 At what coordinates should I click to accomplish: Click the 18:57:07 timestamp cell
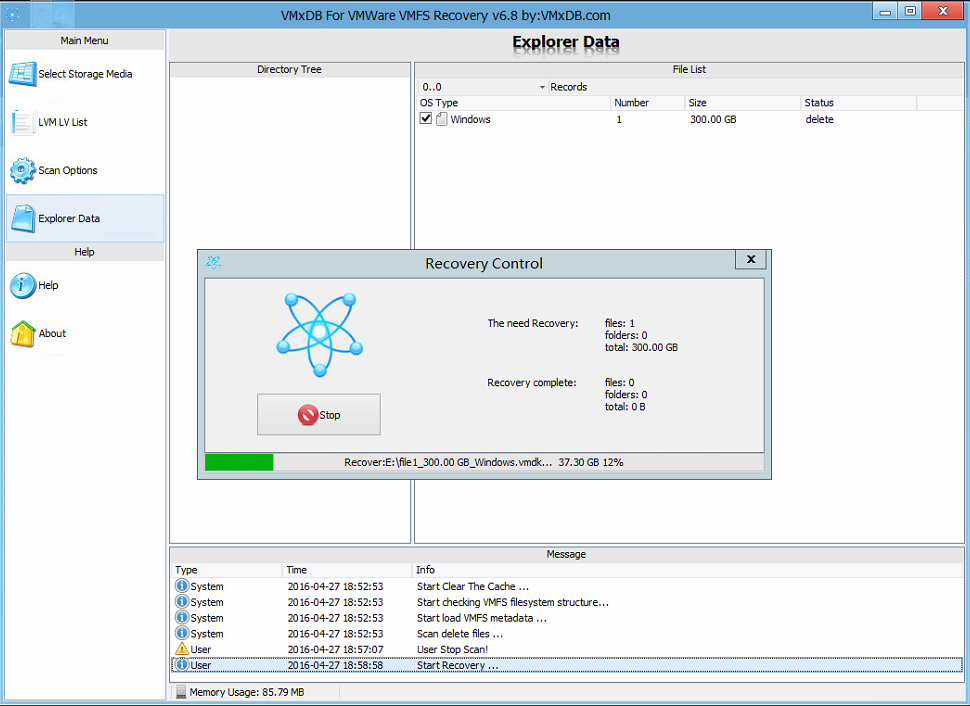pos(335,650)
